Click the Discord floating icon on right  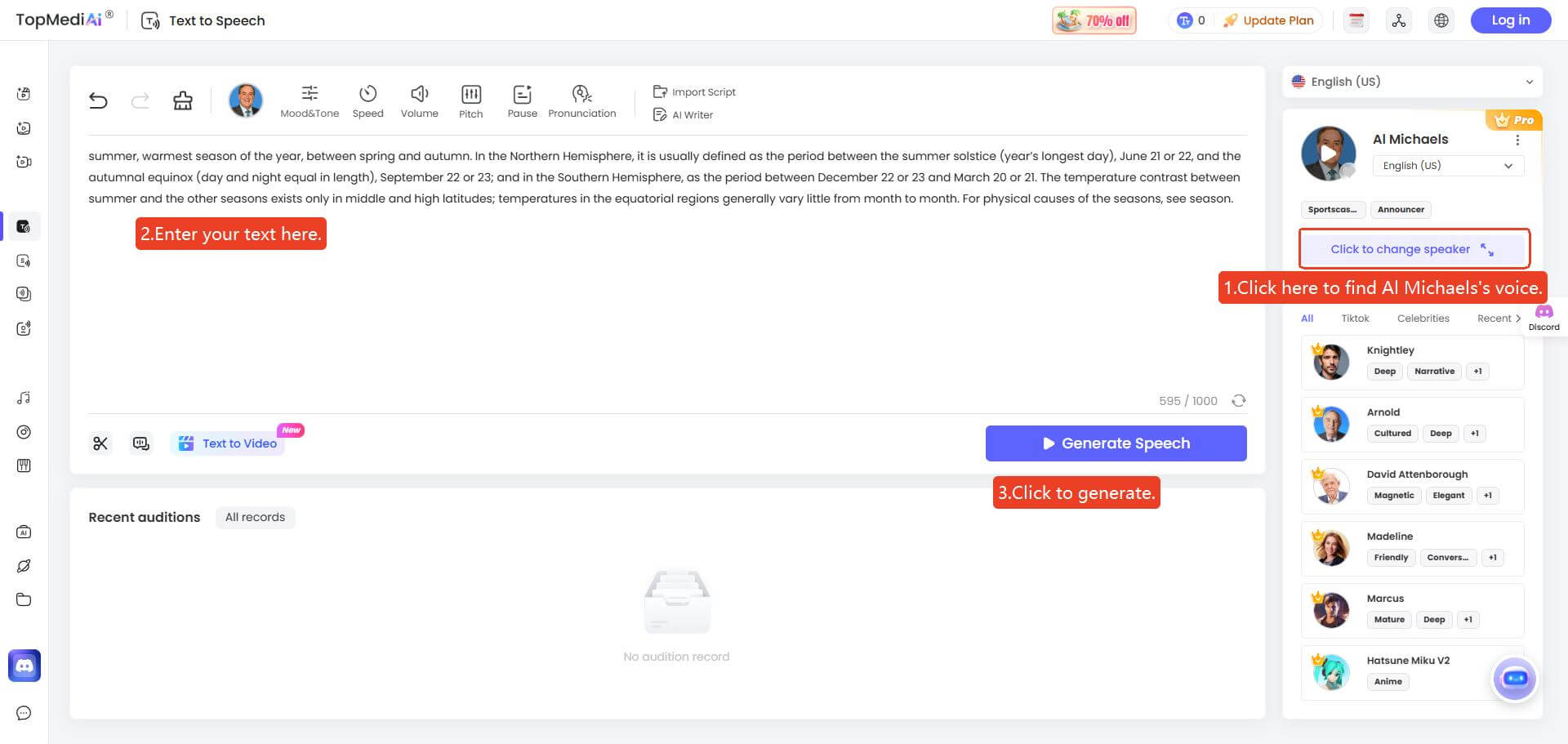point(1543,317)
